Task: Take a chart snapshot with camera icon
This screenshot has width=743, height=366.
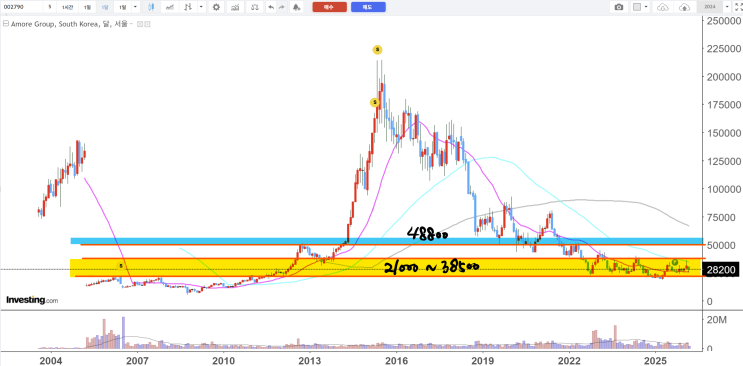Action: [x=619, y=7]
